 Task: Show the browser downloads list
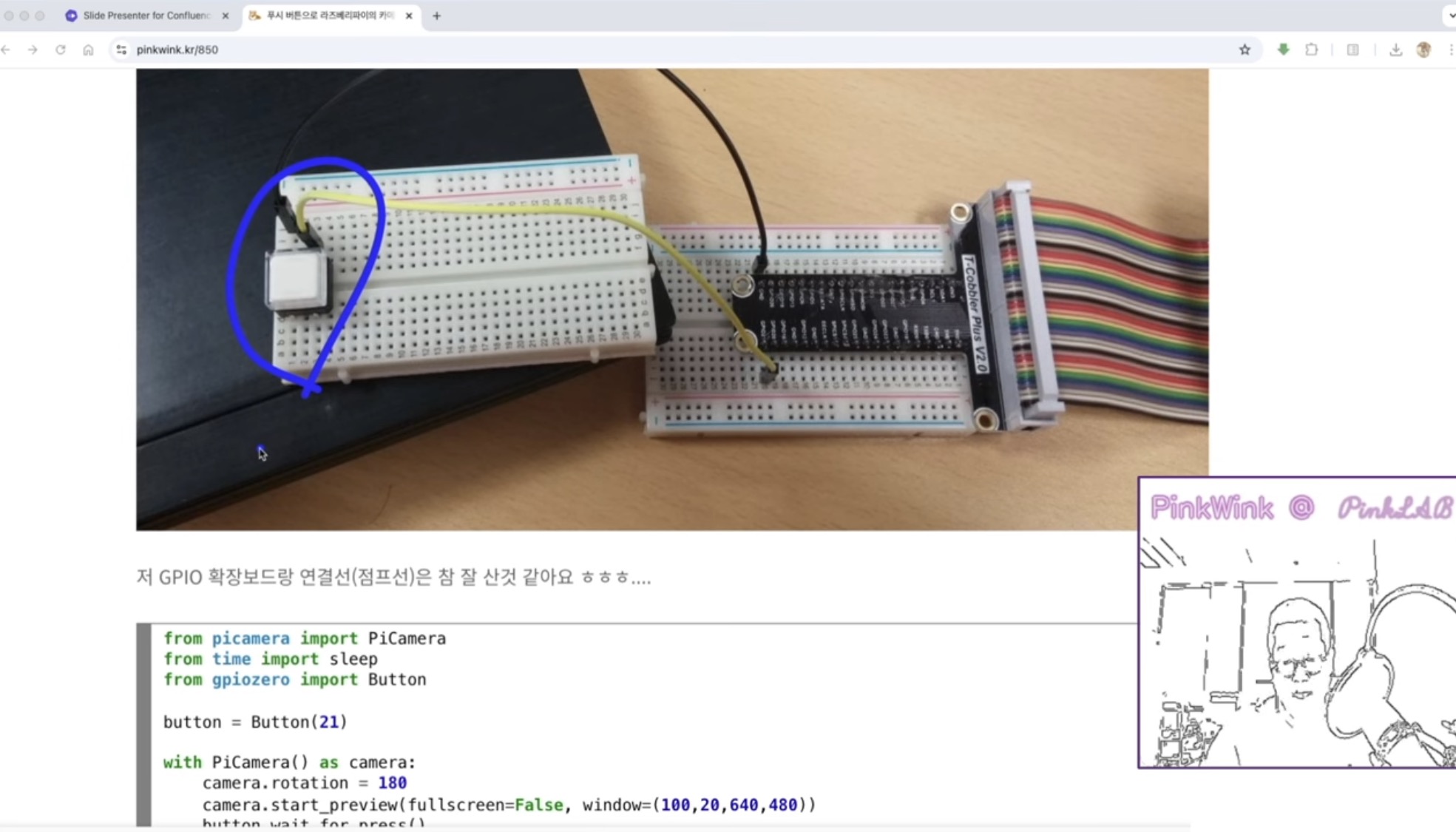pyautogui.click(x=1395, y=50)
